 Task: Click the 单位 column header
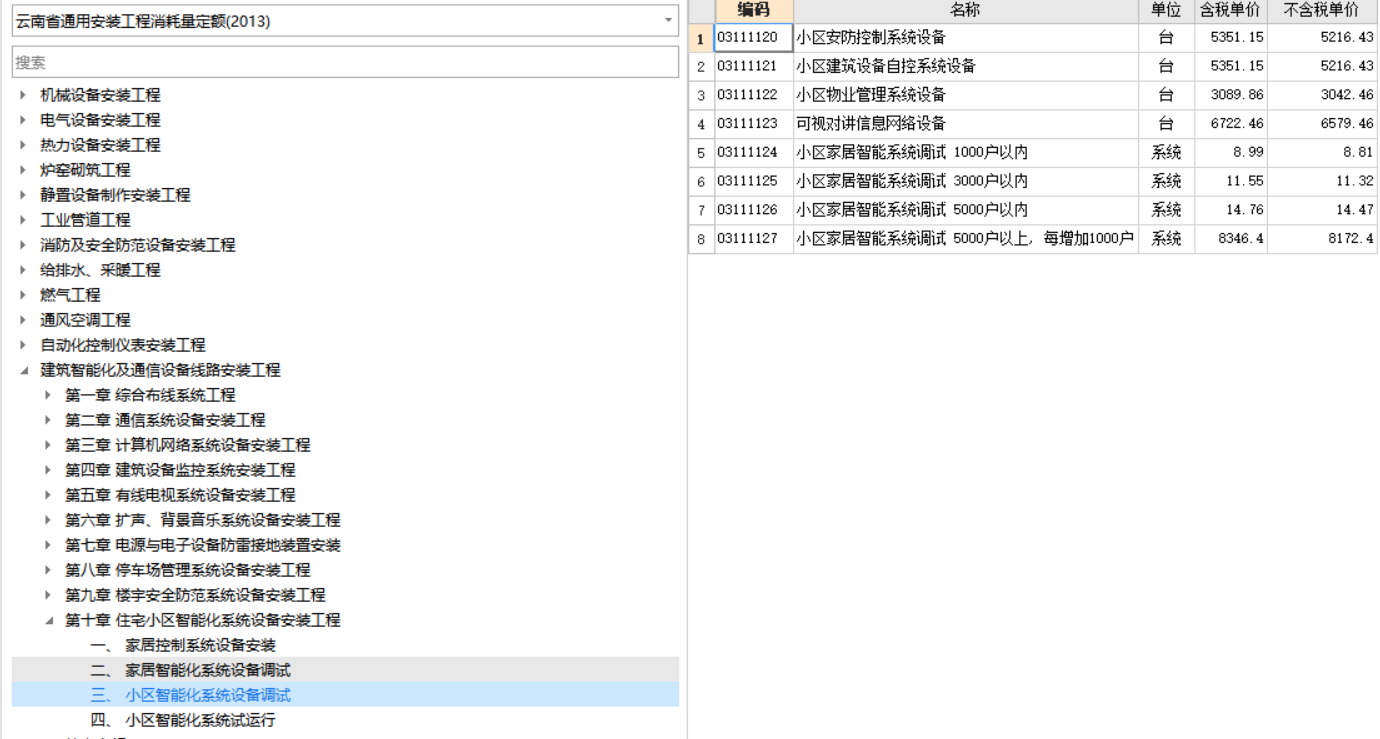(1166, 10)
